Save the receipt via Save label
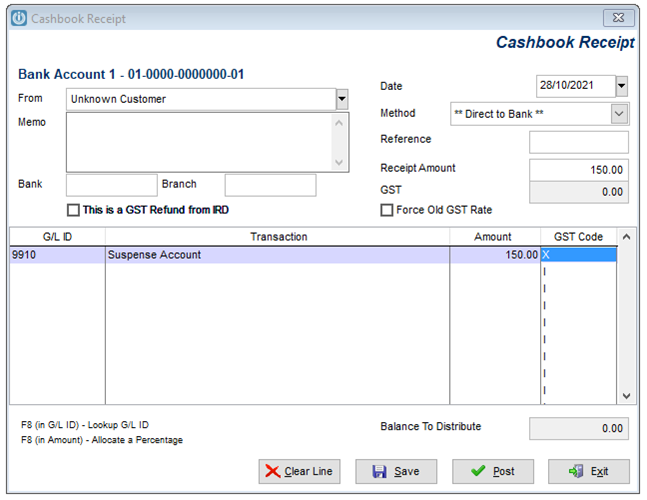This screenshot has height=500, width=647. (406, 471)
